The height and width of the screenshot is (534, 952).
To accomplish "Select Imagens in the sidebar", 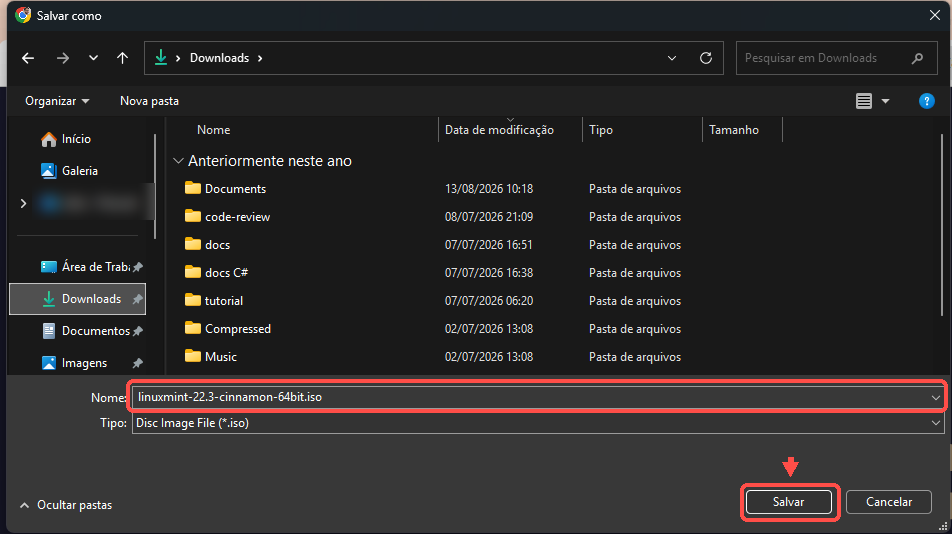I will 74,363.
